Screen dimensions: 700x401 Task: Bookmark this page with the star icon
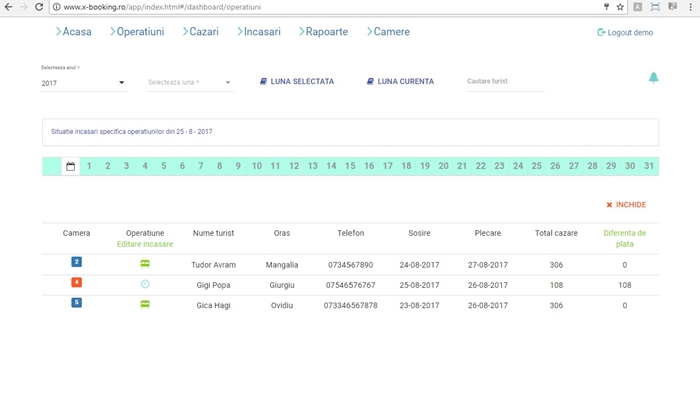620,7
